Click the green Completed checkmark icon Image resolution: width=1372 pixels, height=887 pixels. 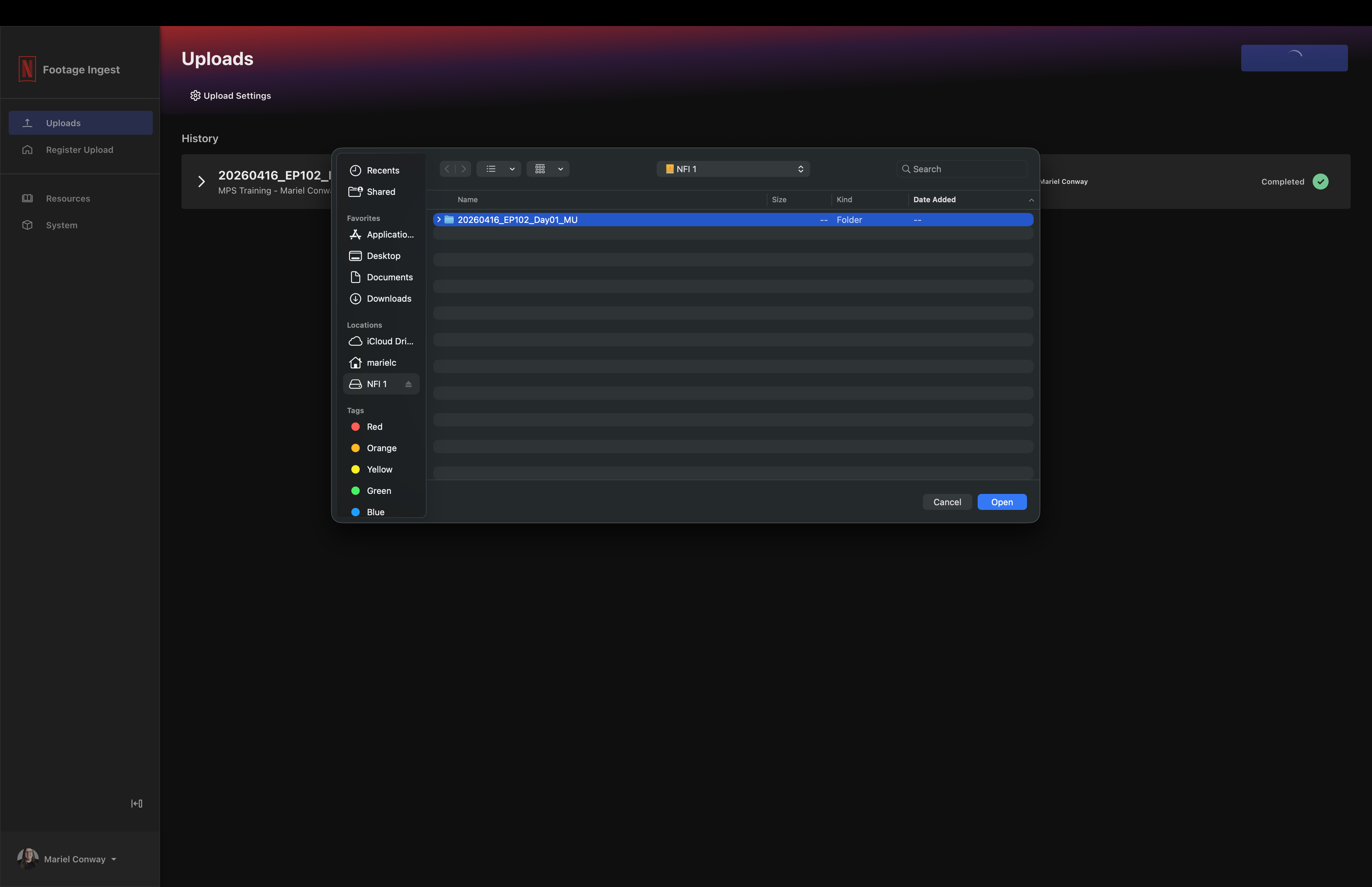[1320, 182]
